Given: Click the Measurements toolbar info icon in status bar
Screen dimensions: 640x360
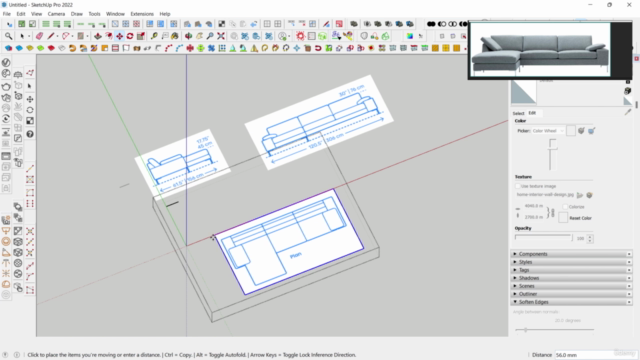Looking at the screenshot, I should click(17, 355).
